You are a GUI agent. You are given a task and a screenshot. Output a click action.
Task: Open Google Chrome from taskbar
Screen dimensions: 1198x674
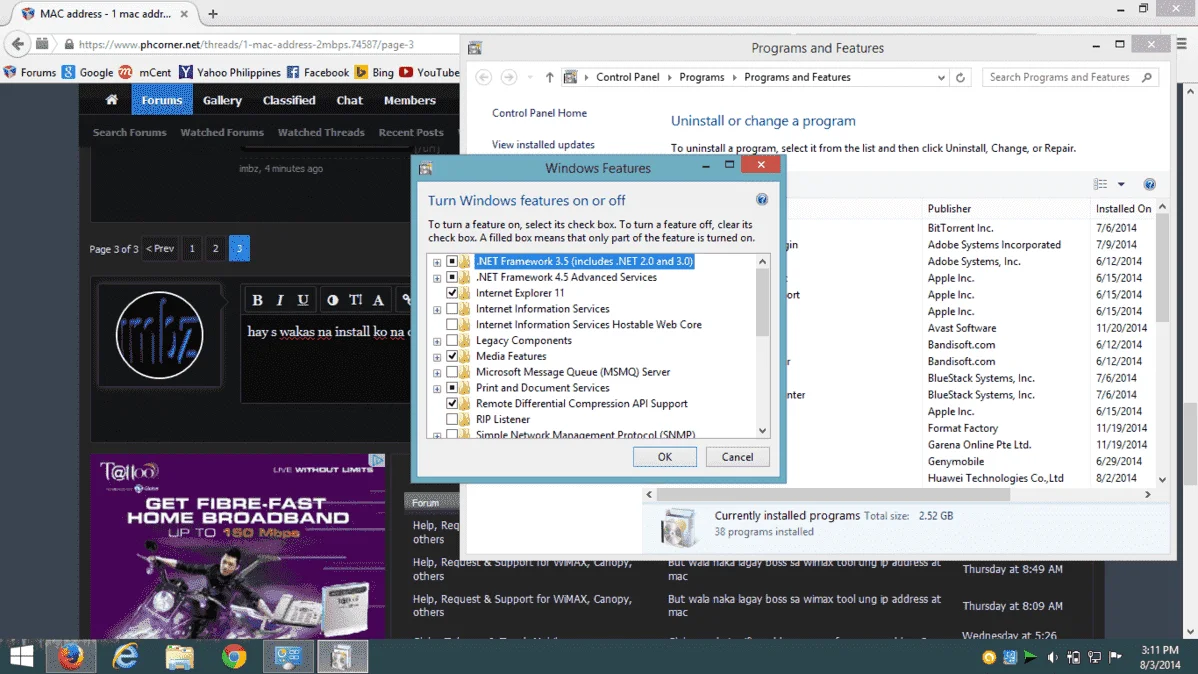point(234,656)
